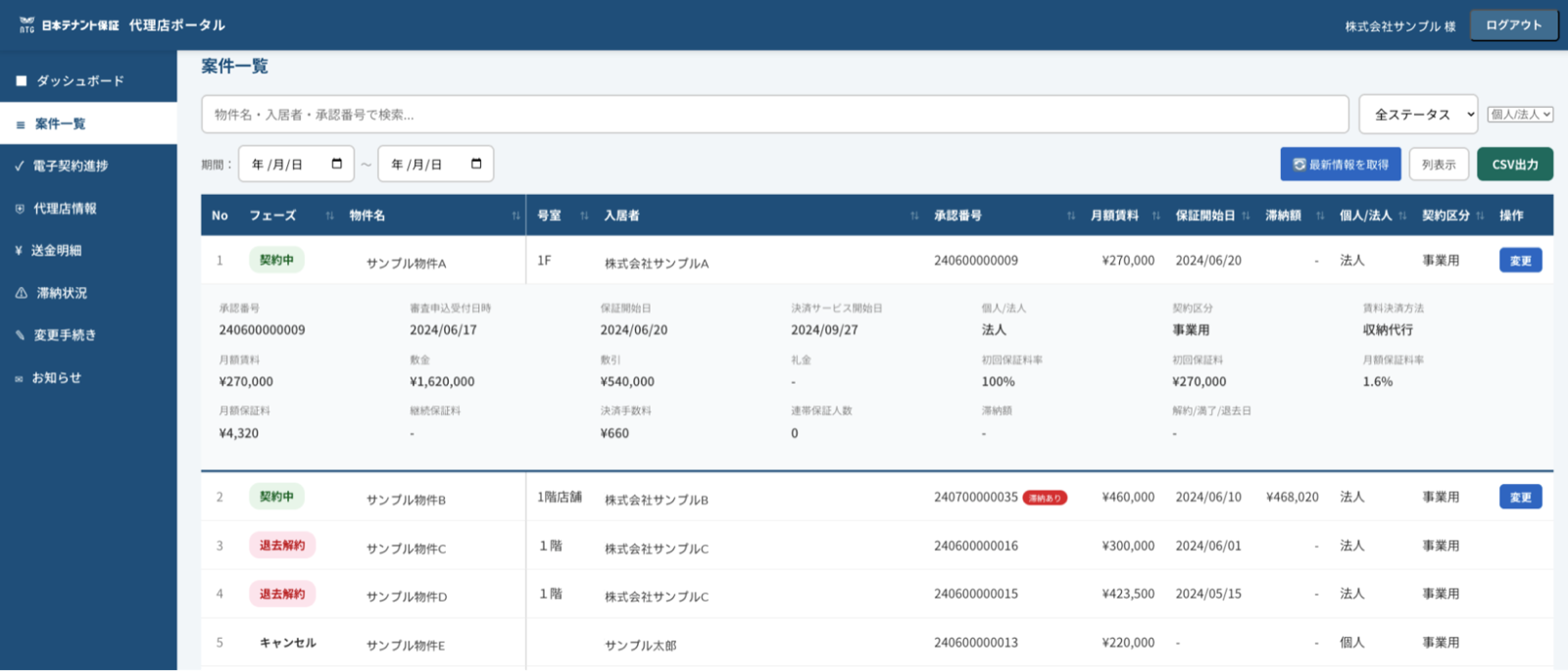Click the 代理店情報 shield icon
Image resolution: width=1568 pixels, height=671 pixels.
20,209
